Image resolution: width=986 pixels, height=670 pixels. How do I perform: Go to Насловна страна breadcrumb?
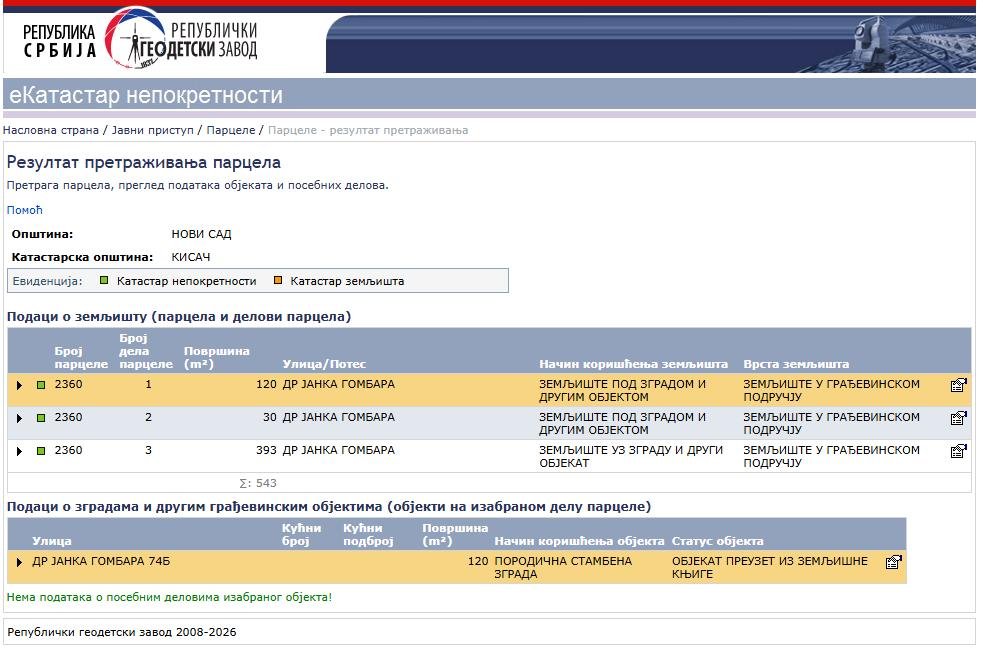[51, 130]
